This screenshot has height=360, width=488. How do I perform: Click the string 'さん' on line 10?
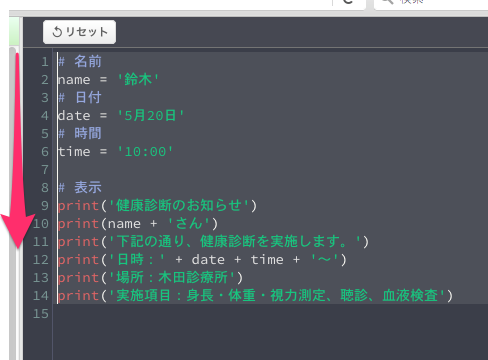[189, 224]
